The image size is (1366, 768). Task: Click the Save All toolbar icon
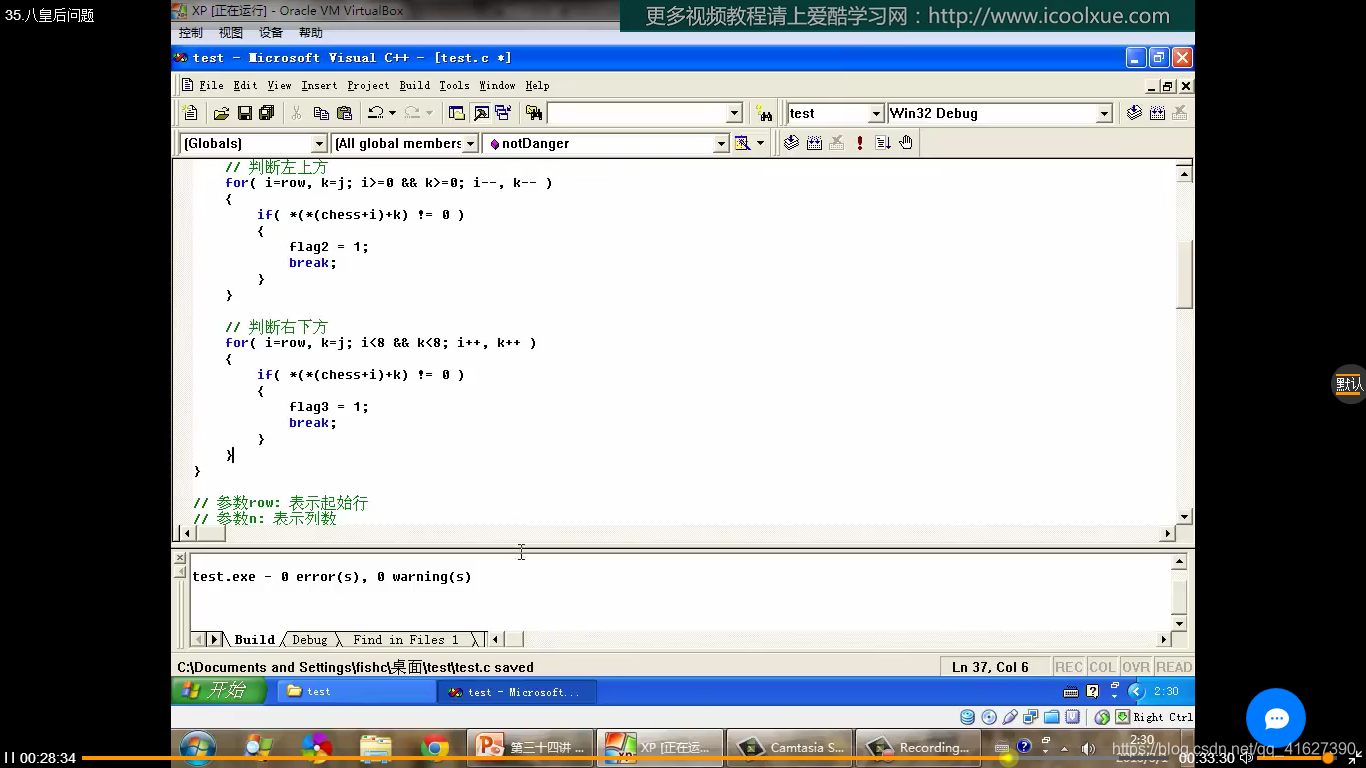coord(266,113)
